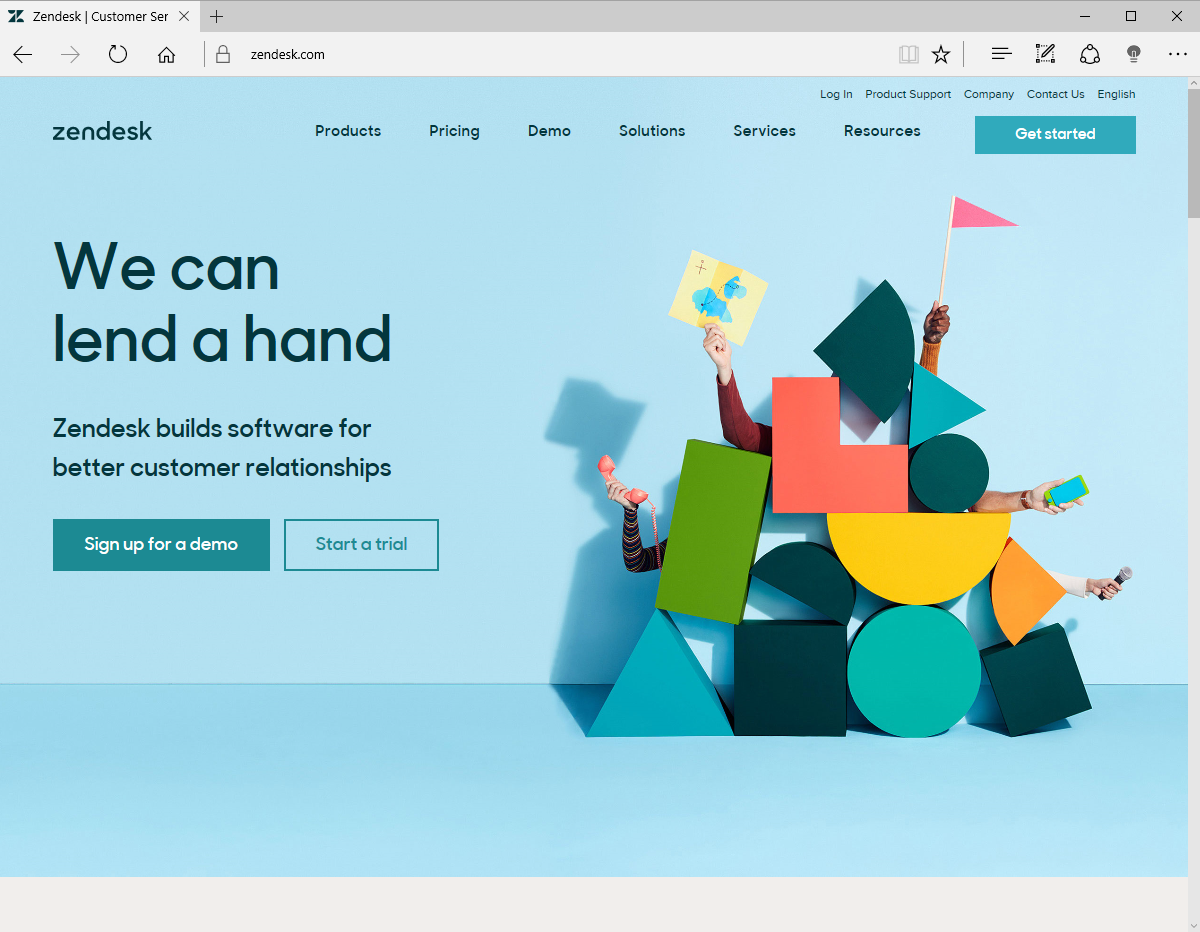Open the English language selector

(x=1116, y=94)
